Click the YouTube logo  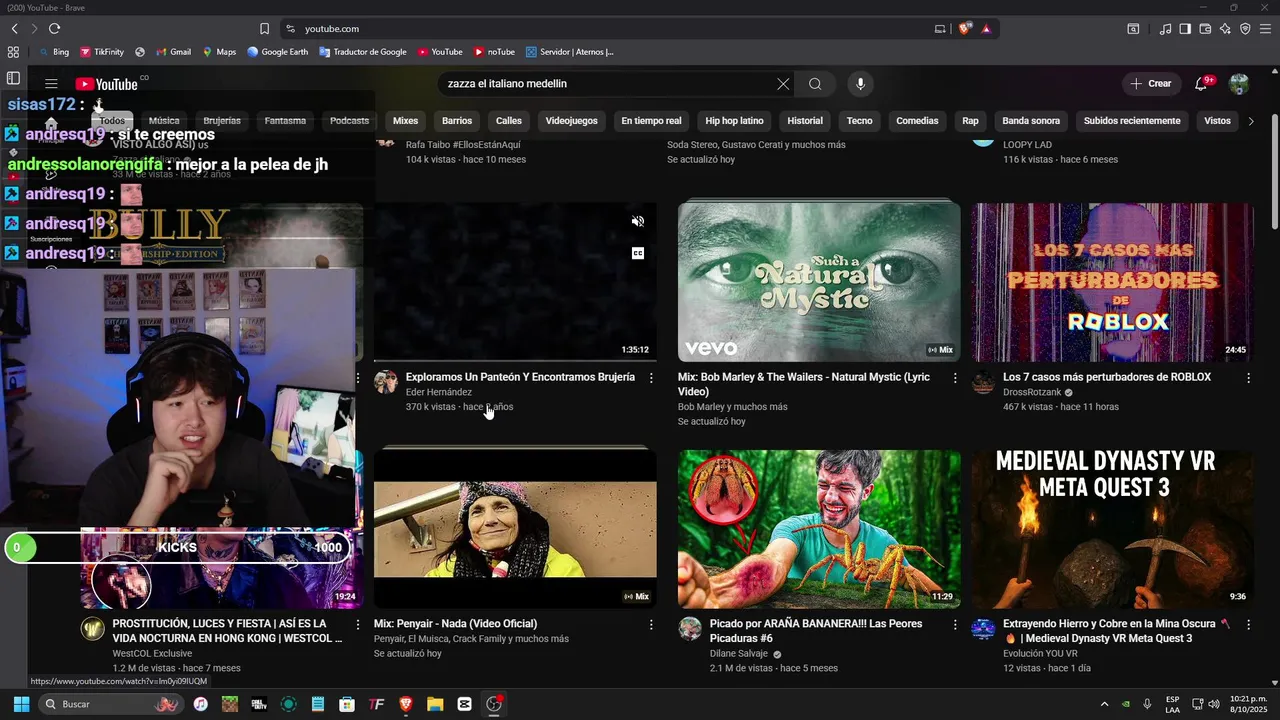[x=106, y=84]
